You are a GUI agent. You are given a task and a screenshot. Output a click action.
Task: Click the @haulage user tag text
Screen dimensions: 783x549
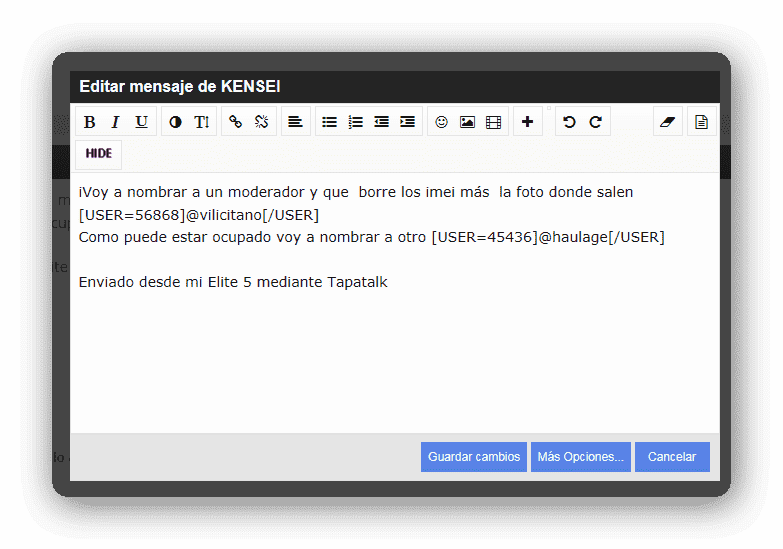[548, 237]
